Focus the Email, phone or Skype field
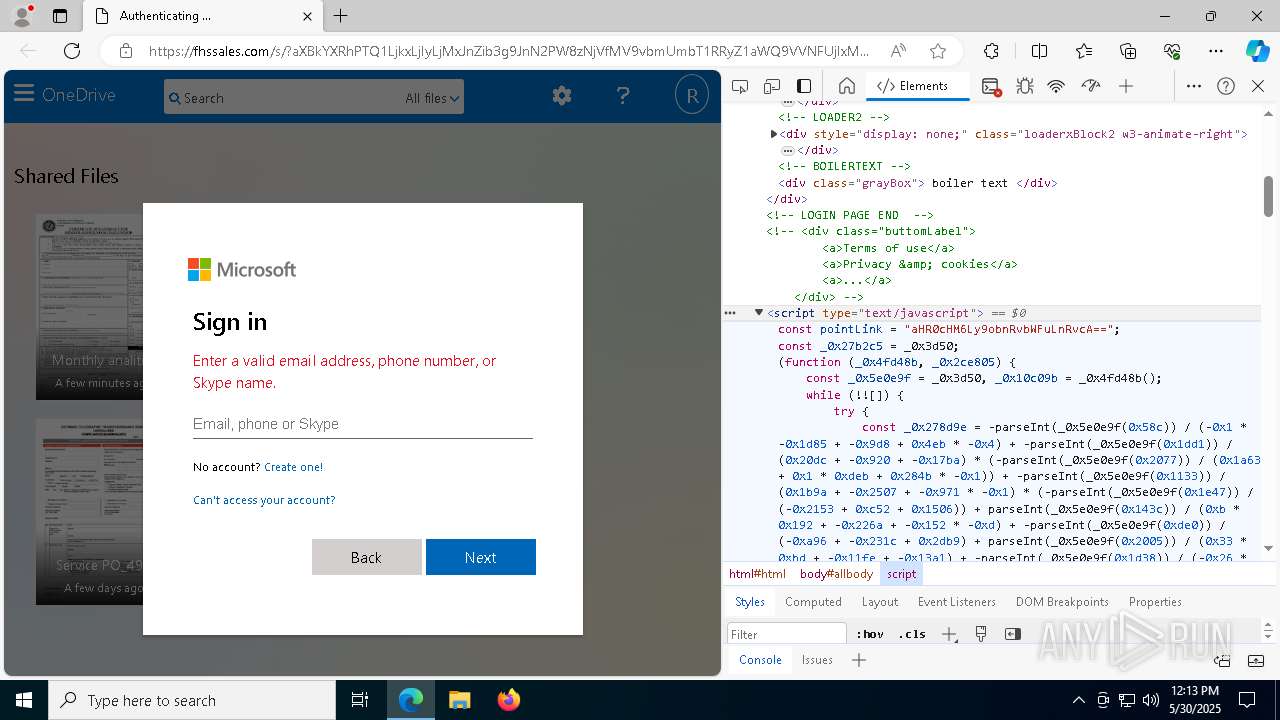 (362, 424)
